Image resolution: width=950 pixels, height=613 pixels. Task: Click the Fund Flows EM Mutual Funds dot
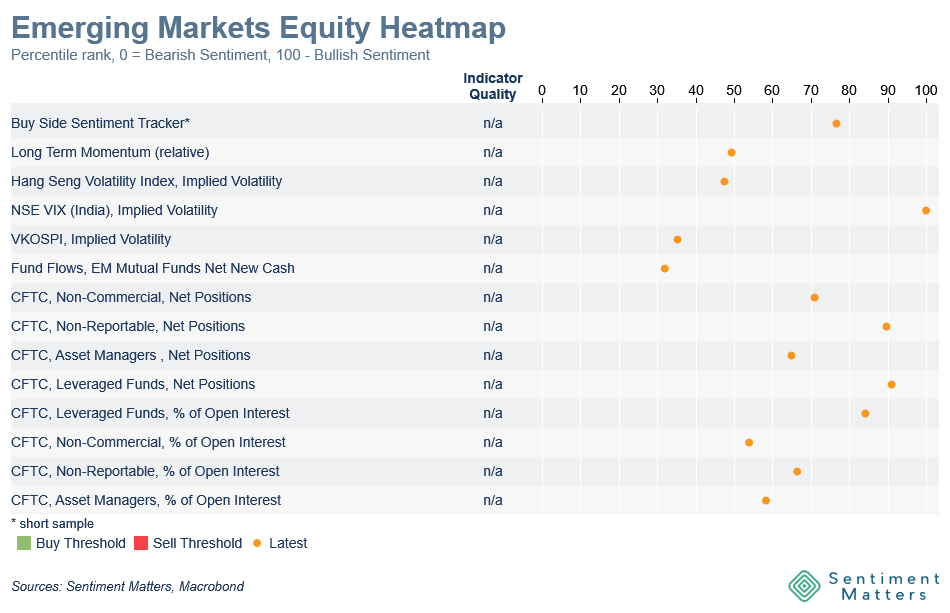click(x=664, y=268)
